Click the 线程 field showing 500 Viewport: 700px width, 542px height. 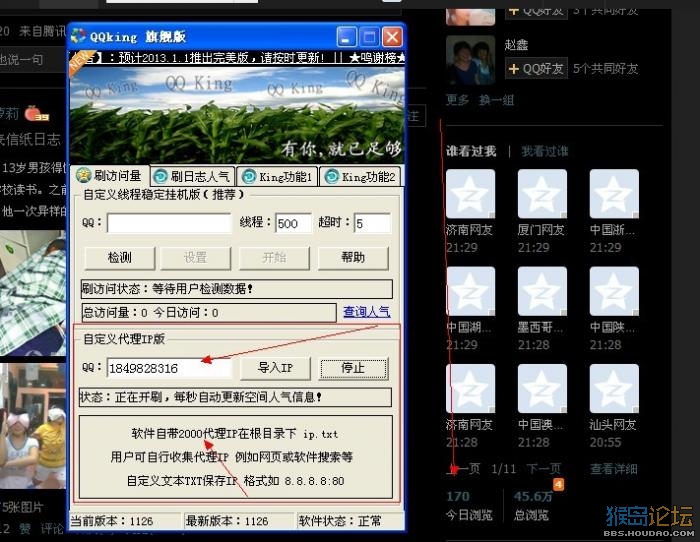coord(293,223)
